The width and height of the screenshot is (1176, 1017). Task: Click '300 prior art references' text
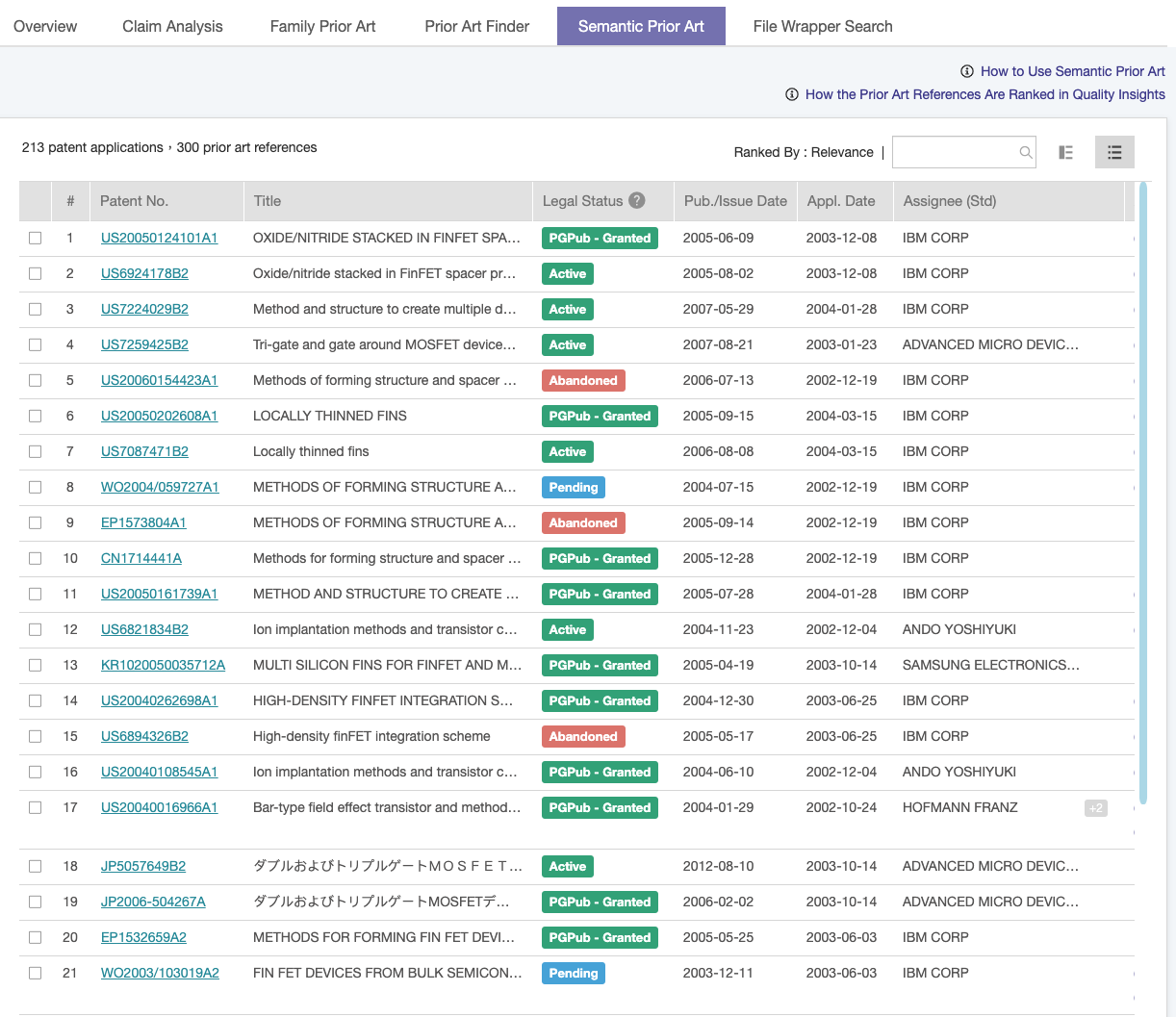click(x=246, y=147)
